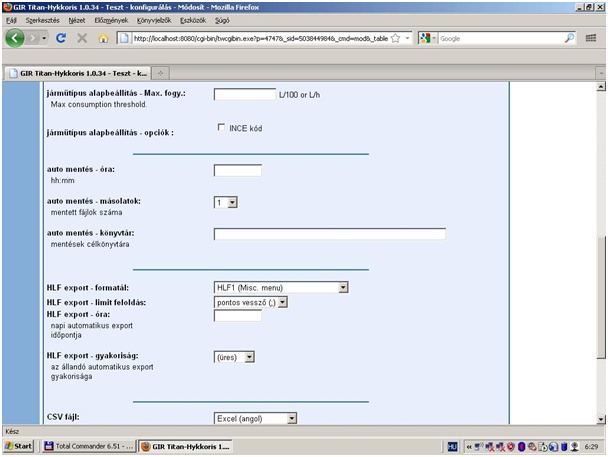Click the webcam tray icon
The image size is (608, 457).
click(574, 447)
